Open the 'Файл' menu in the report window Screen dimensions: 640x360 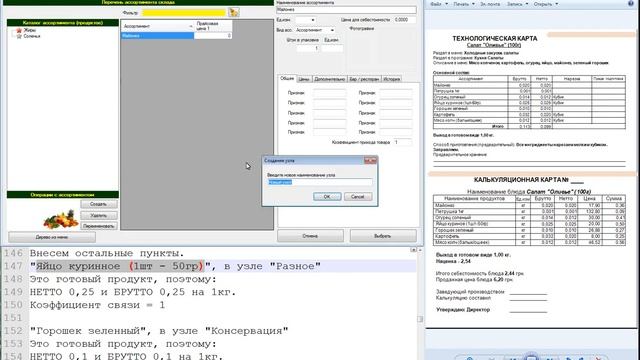click(x=438, y=4)
